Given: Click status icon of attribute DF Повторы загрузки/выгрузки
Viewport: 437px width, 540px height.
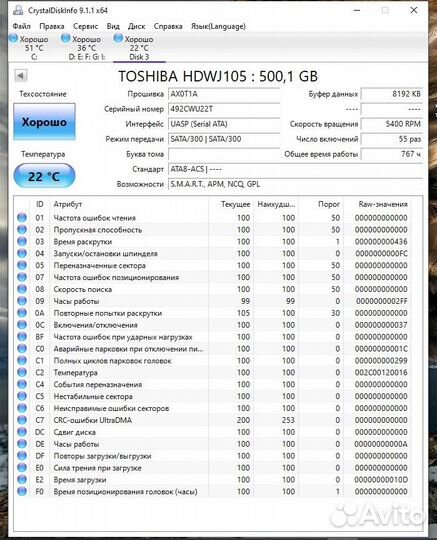Looking at the screenshot, I should (22, 456).
